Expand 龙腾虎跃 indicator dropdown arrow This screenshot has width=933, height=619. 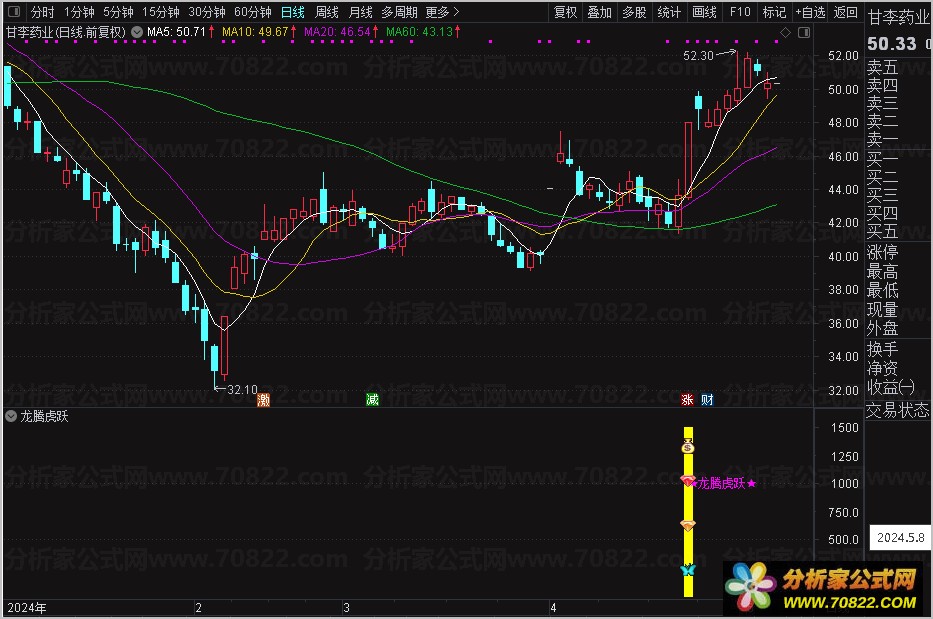coord(11,416)
